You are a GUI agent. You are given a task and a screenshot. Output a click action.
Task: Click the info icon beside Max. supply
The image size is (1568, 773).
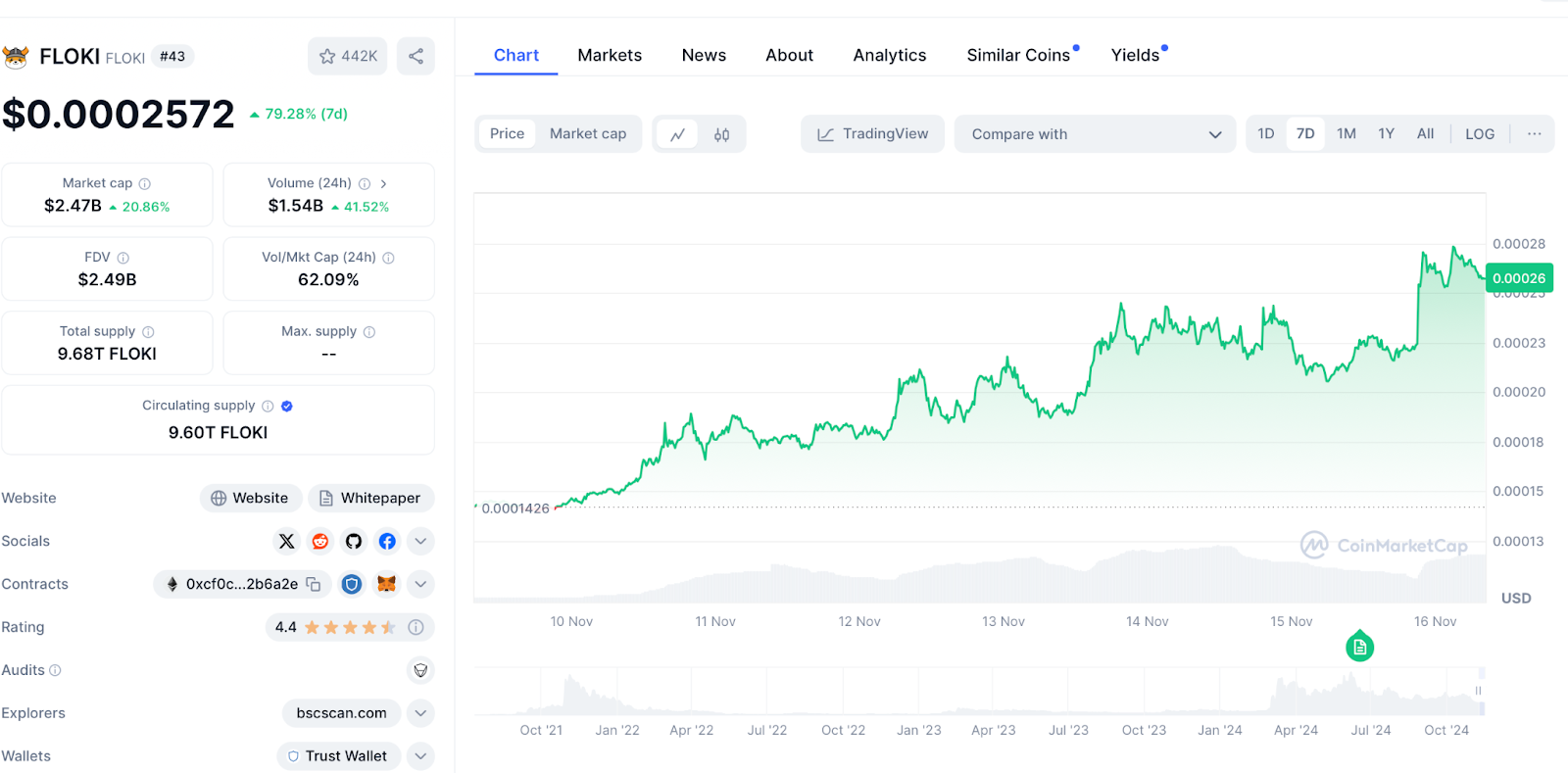(369, 332)
